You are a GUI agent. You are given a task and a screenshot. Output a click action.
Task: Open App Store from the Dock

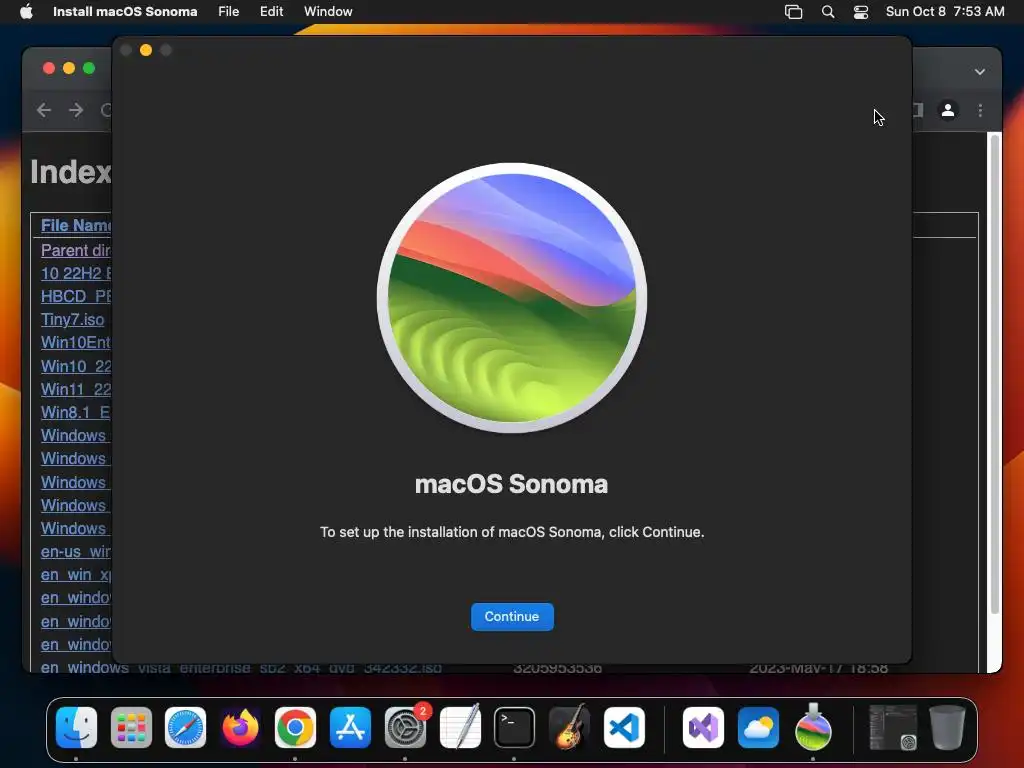coord(350,728)
